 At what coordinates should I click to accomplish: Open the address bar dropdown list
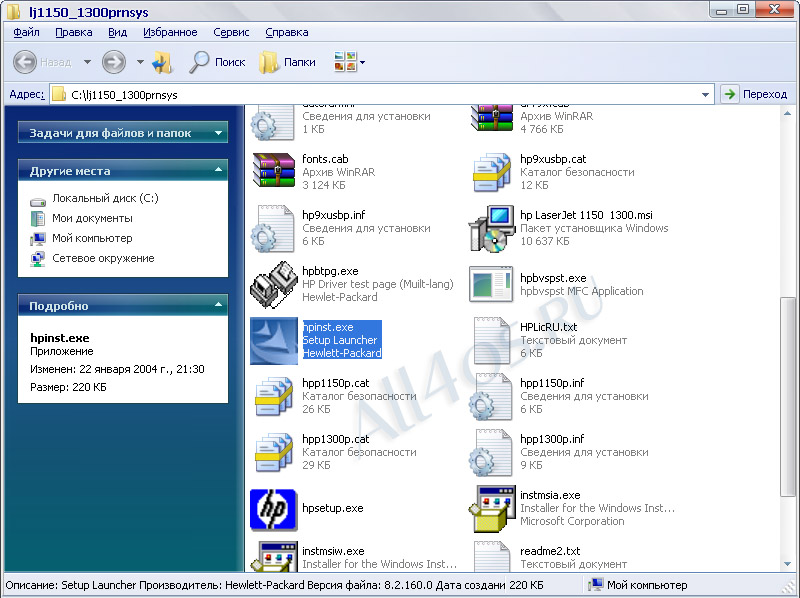[x=705, y=94]
